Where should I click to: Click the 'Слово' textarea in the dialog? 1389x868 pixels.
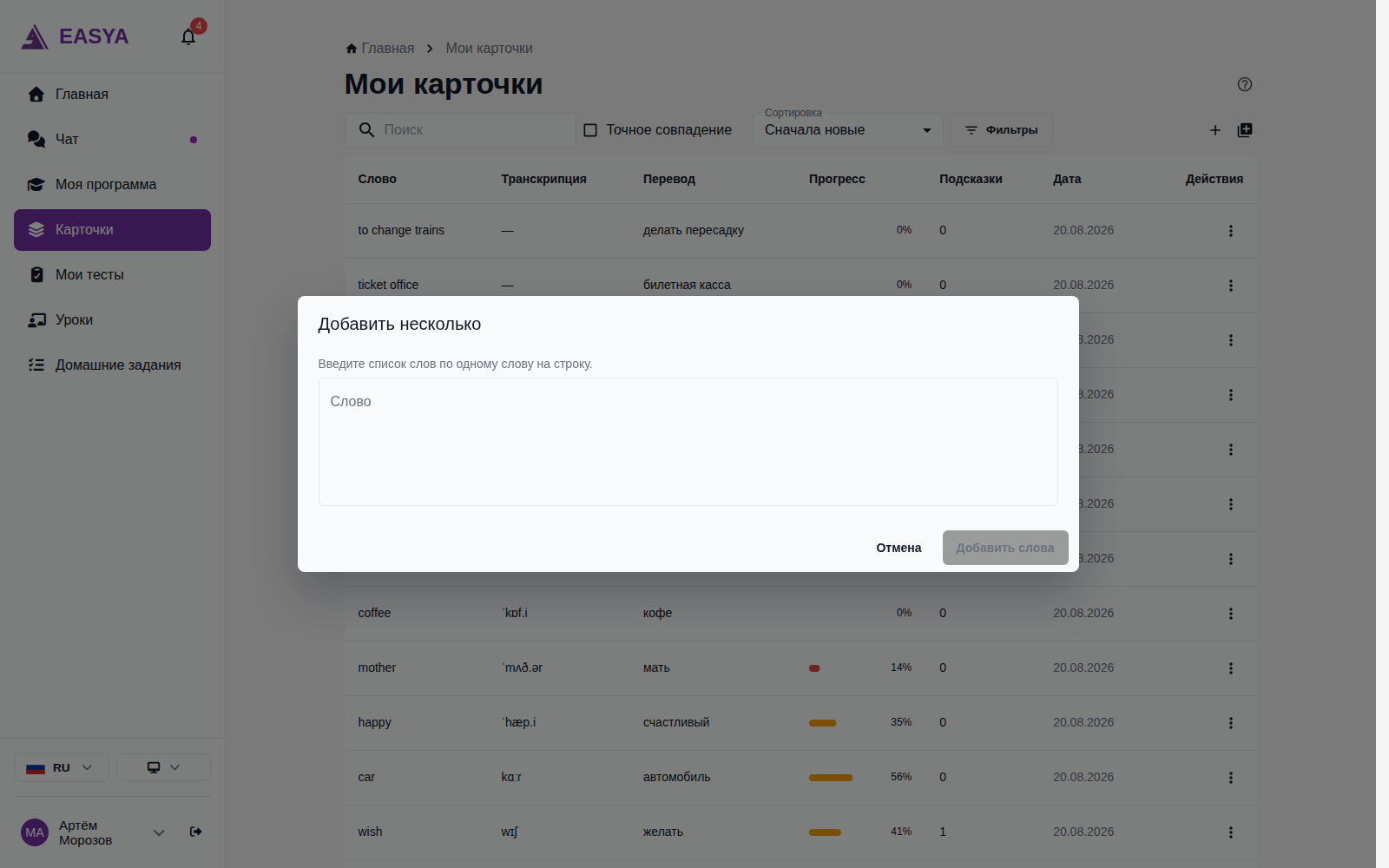[x=688, y=442]
